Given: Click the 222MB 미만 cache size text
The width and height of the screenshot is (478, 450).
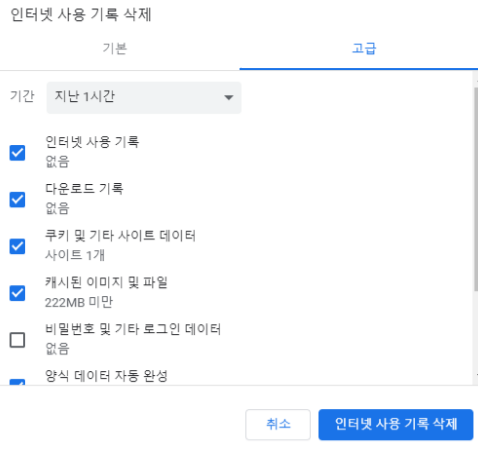Looking at the screenshot, I should [x=79, y=302].
